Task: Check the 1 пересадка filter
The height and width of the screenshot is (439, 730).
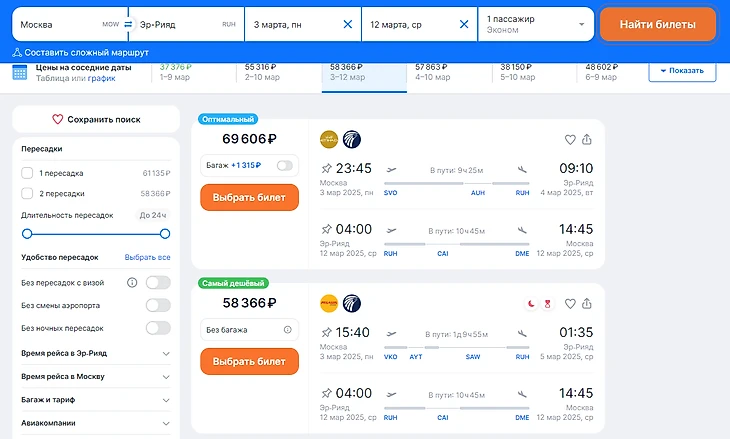Action: (x=27, y=172)
